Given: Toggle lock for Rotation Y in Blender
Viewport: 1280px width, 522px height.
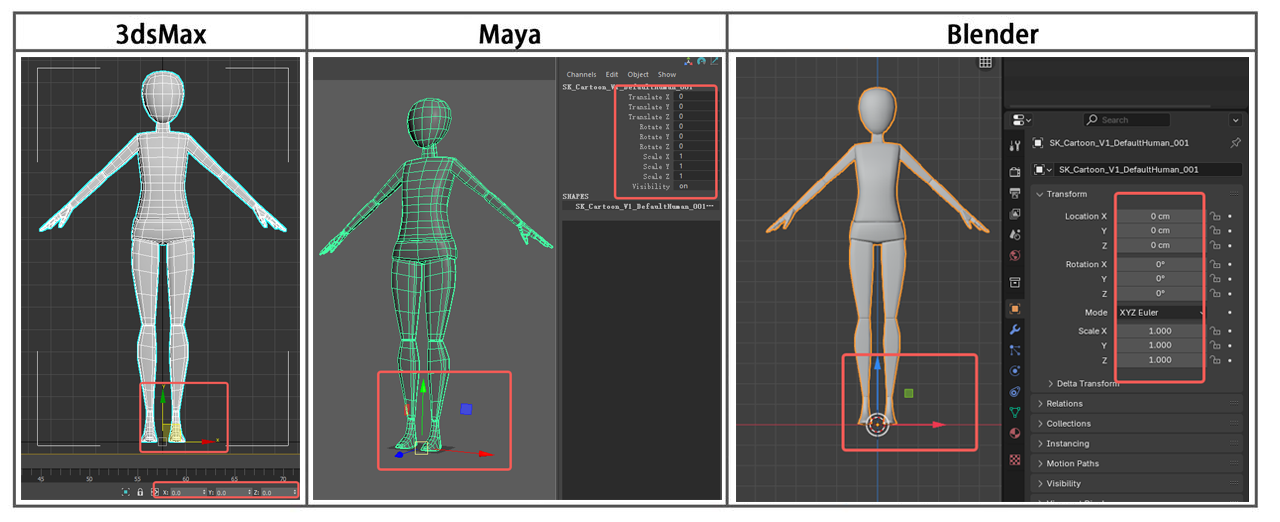Looking at the screenshot, I should [x=1215, y=278].
